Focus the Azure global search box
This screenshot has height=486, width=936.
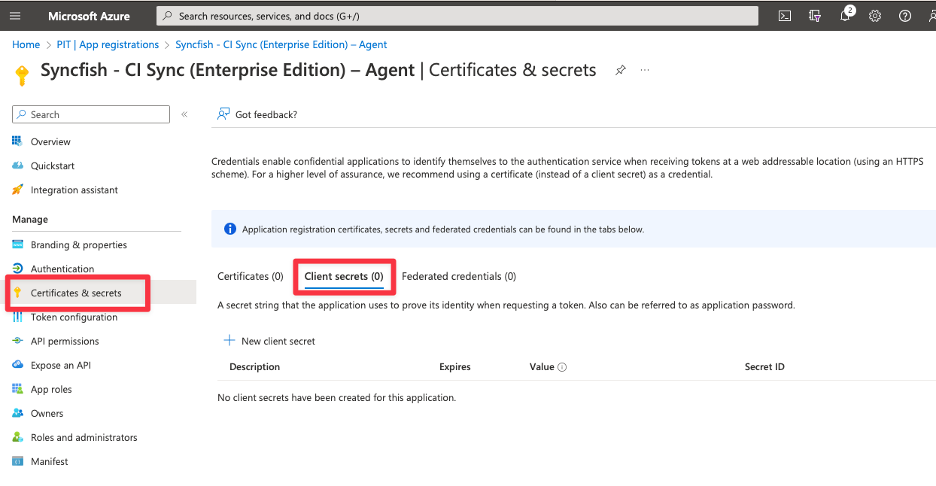(457, 16)
